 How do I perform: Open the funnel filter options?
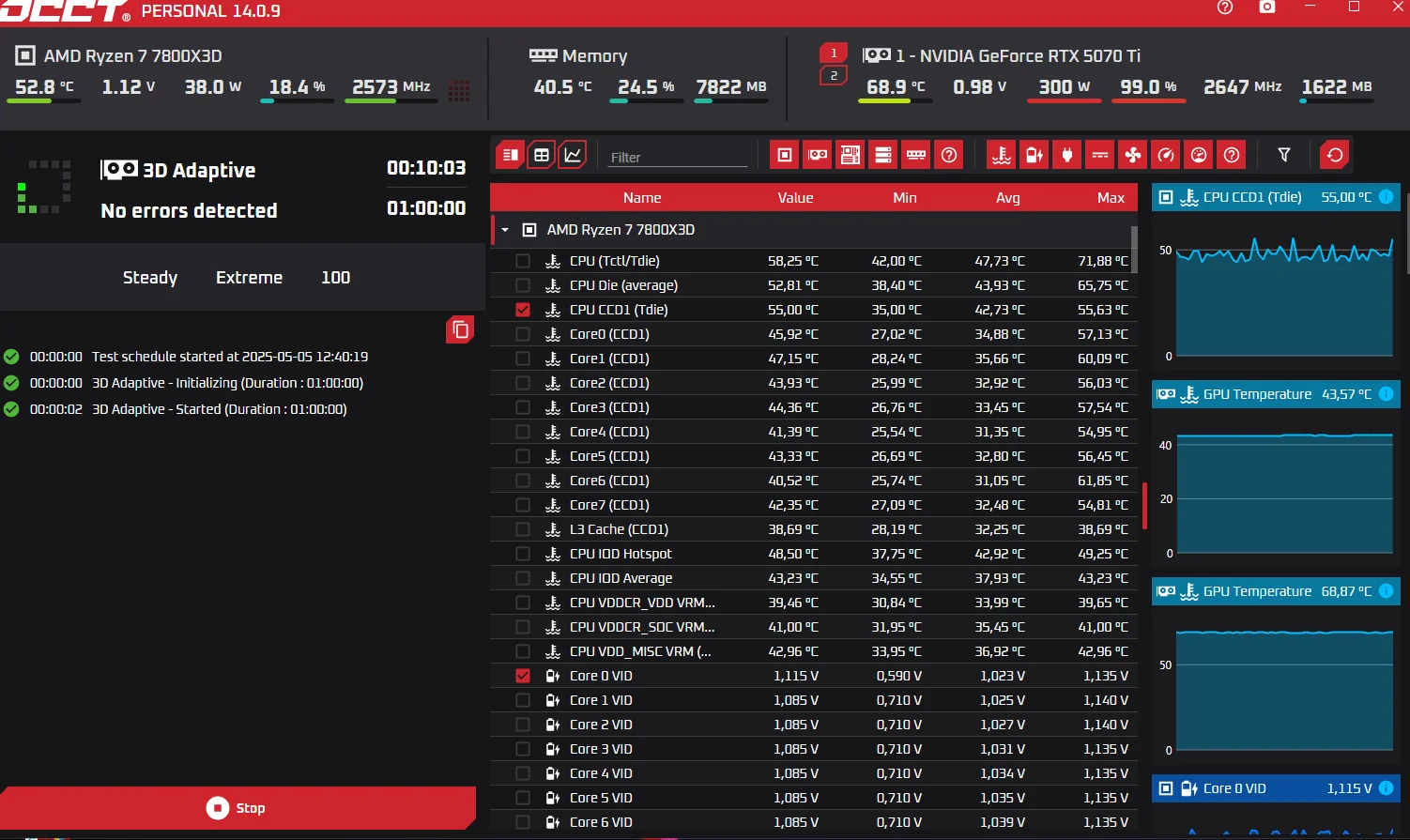[x=1284, y=155]
